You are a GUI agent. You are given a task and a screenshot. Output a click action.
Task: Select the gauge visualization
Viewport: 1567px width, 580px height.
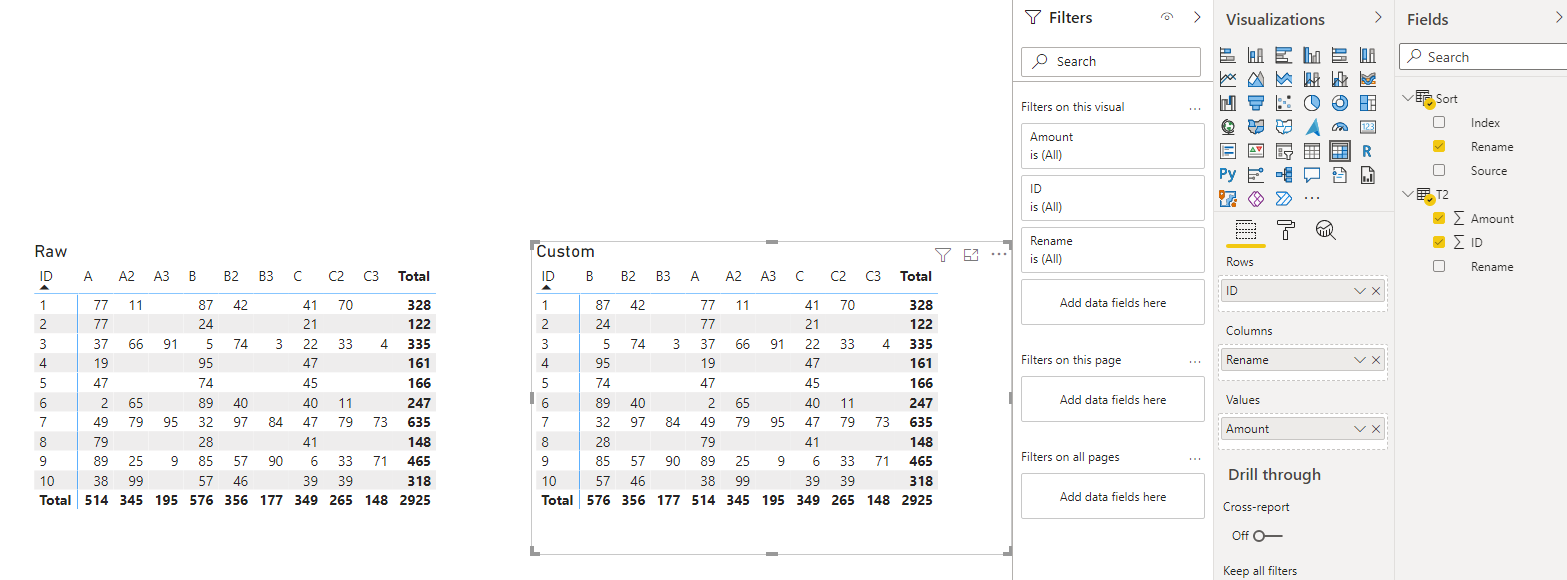(x=1340, y=127)
